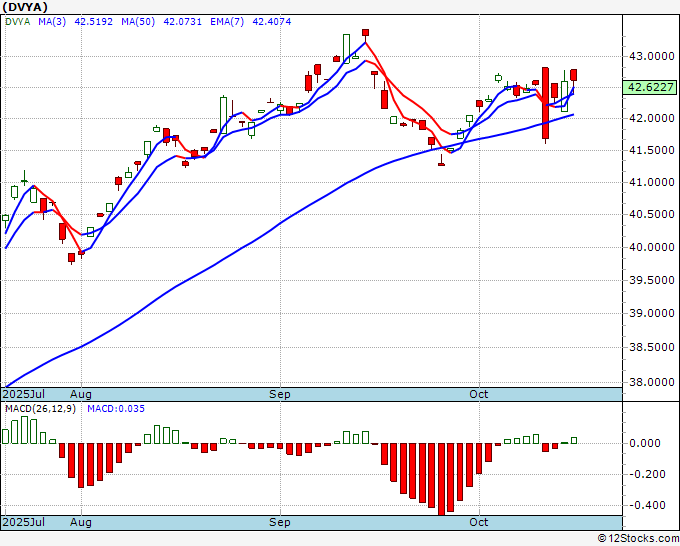Screen dimensions: 680x546
Task: Click the 39.5000 price axis label
Action: (651, 281)
